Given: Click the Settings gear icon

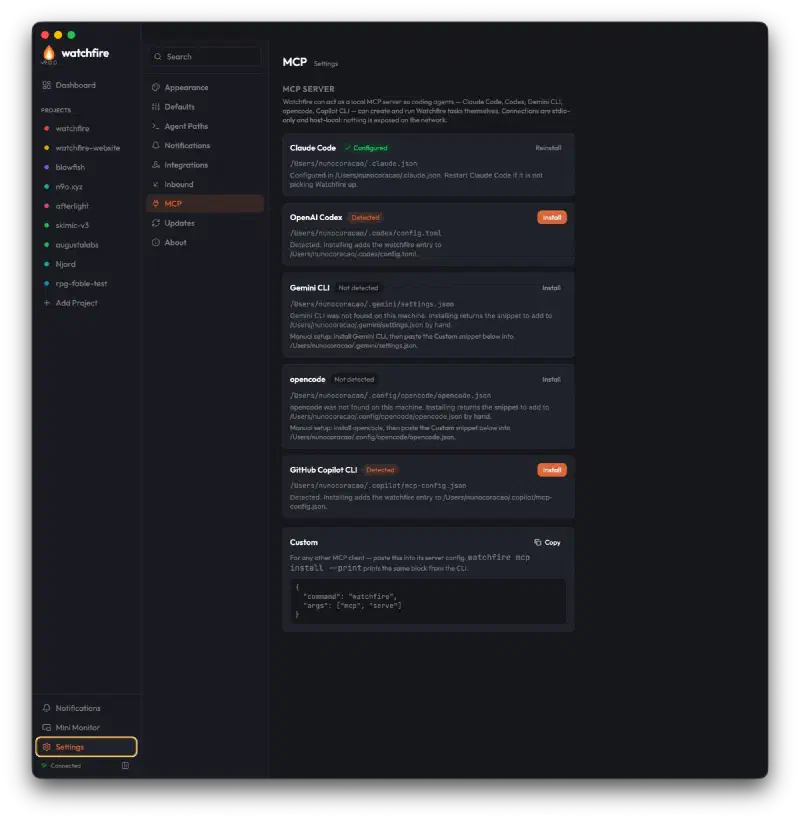Looking at the screenshot, I should (47, 747).
